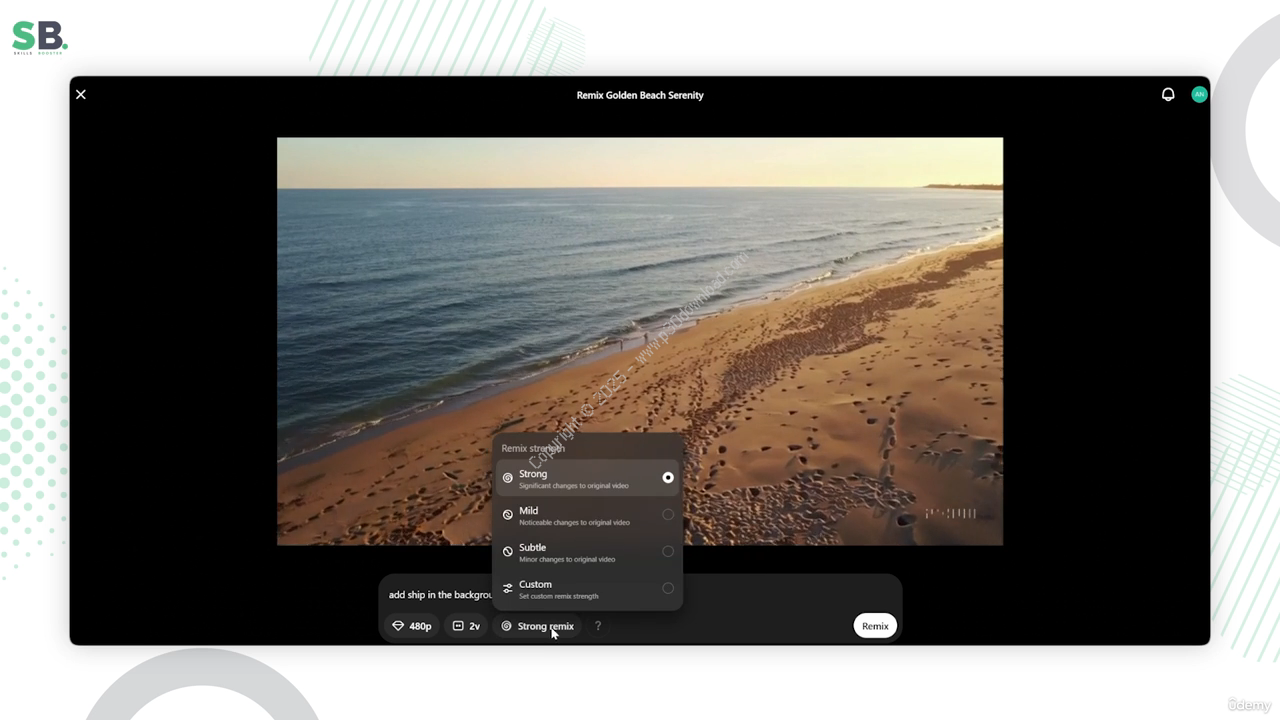Choose the Custom remix strength option
This screenshot has width=1280, height=720.
pos(588,589)
